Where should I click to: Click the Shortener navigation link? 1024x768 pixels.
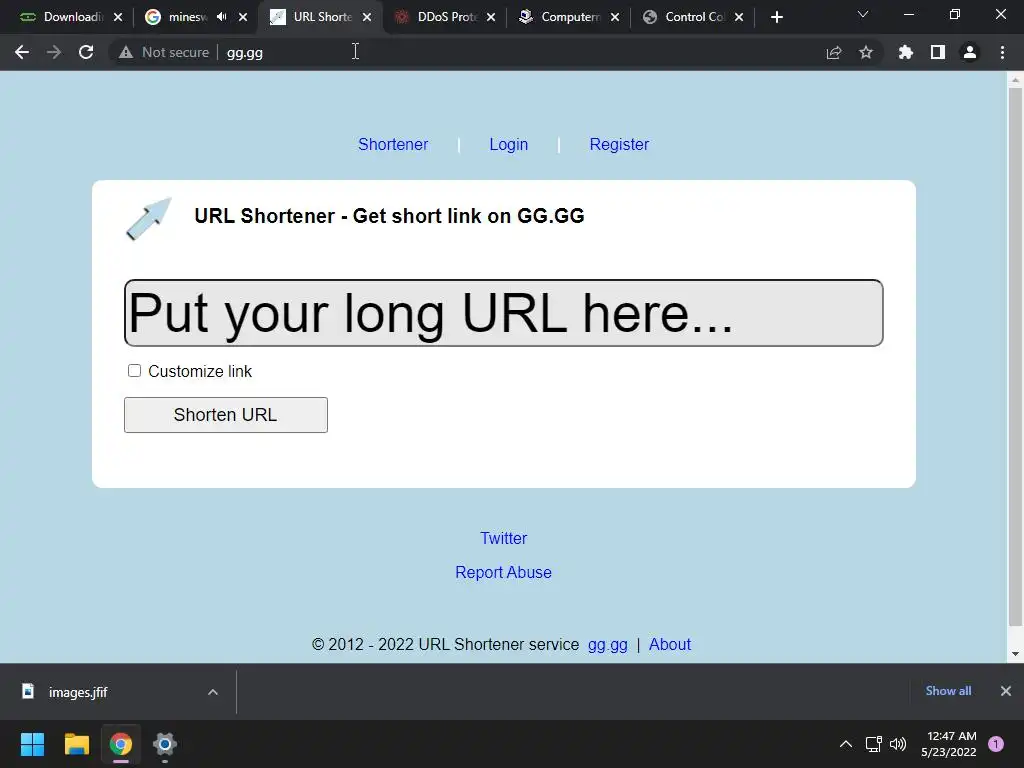tap(393, 144)
